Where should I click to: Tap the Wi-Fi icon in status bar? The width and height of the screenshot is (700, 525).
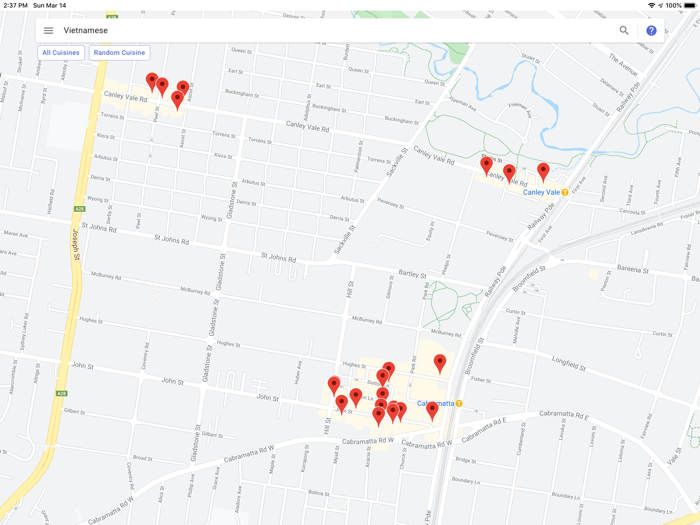(651, 5)
